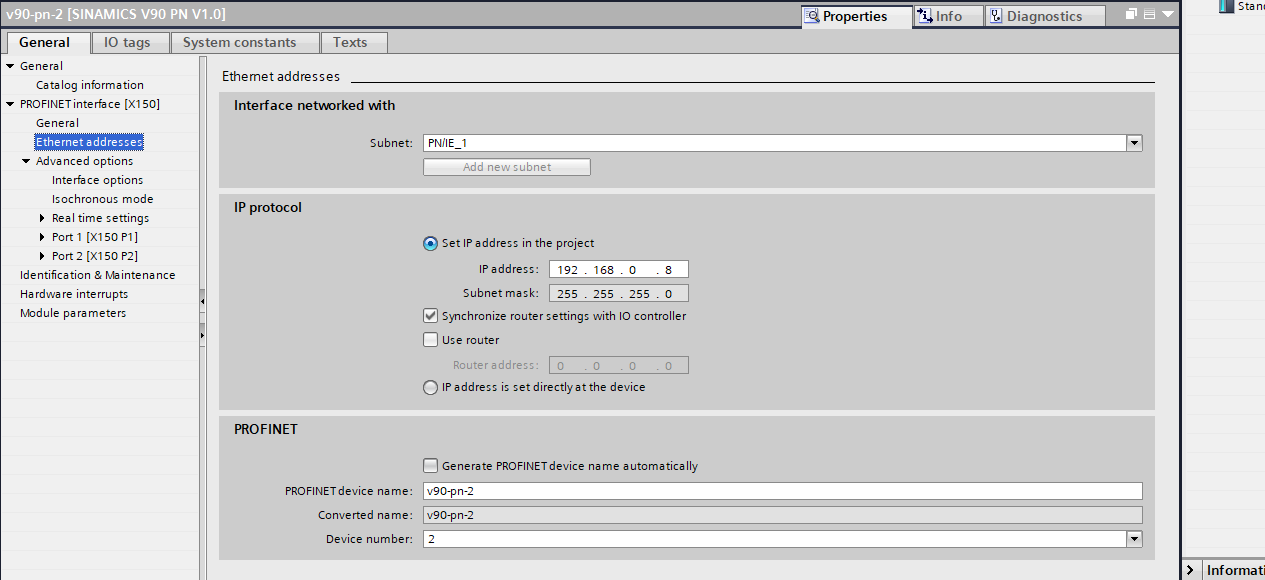This screenshot has width=1265, height=580.
Task: Click the PROFINET device name field
Action: [782, 491]
